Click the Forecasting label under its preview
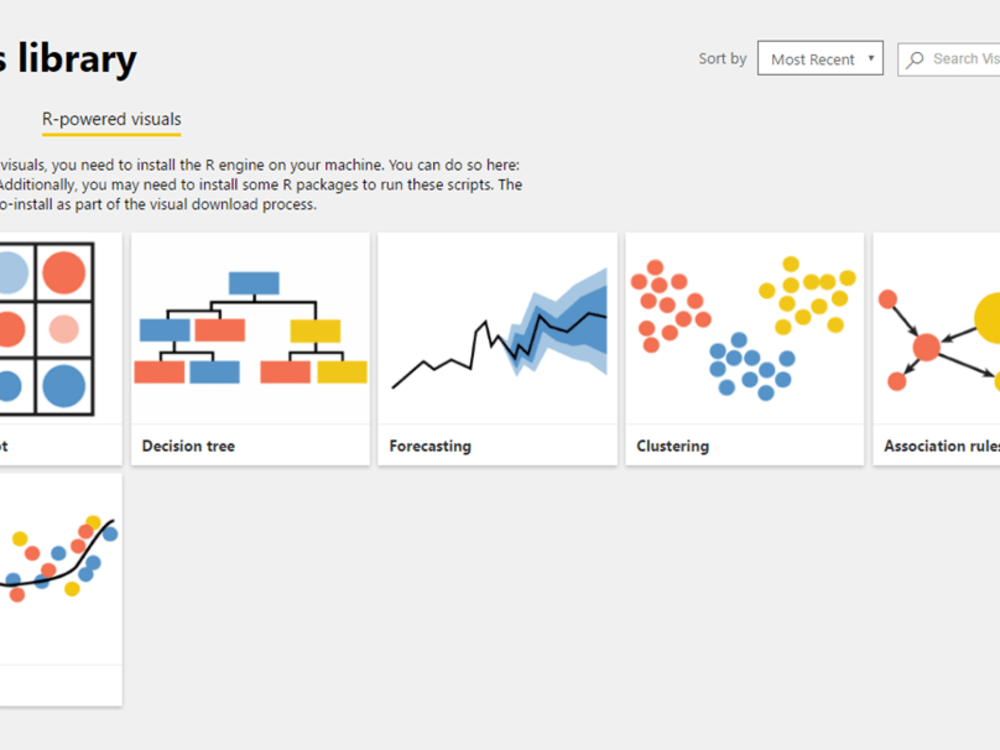This screenshot has width=1000, height=750. coord(430,446)
